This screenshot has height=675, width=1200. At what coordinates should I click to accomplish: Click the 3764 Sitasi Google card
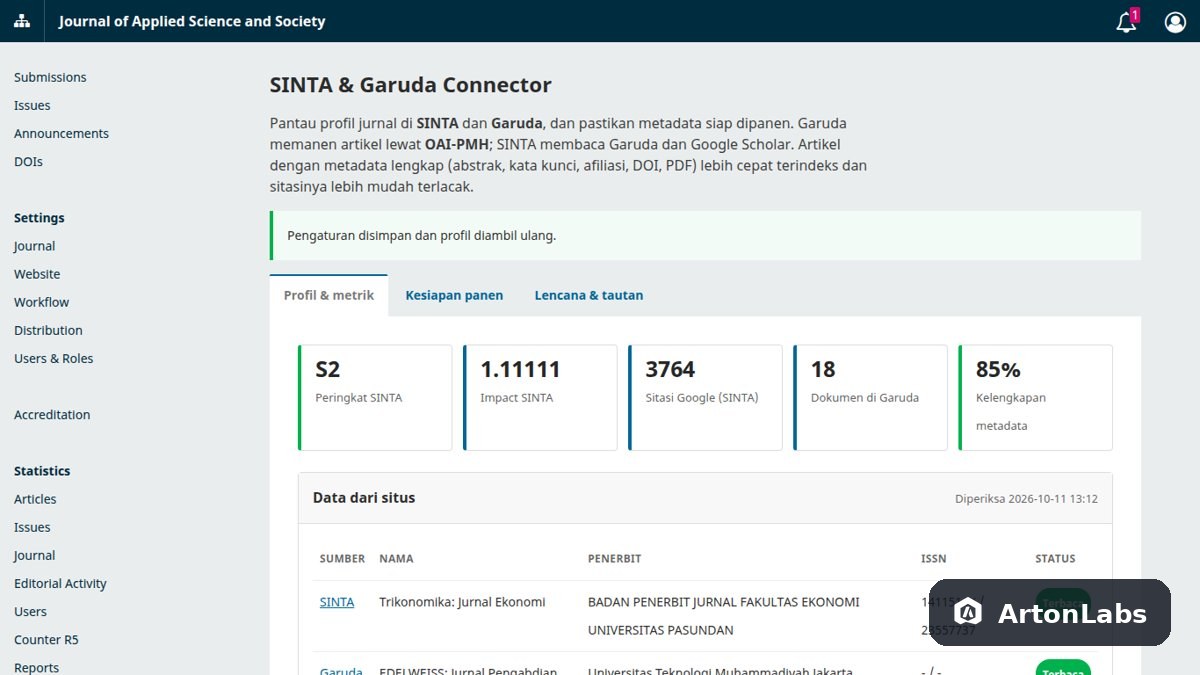705,398
